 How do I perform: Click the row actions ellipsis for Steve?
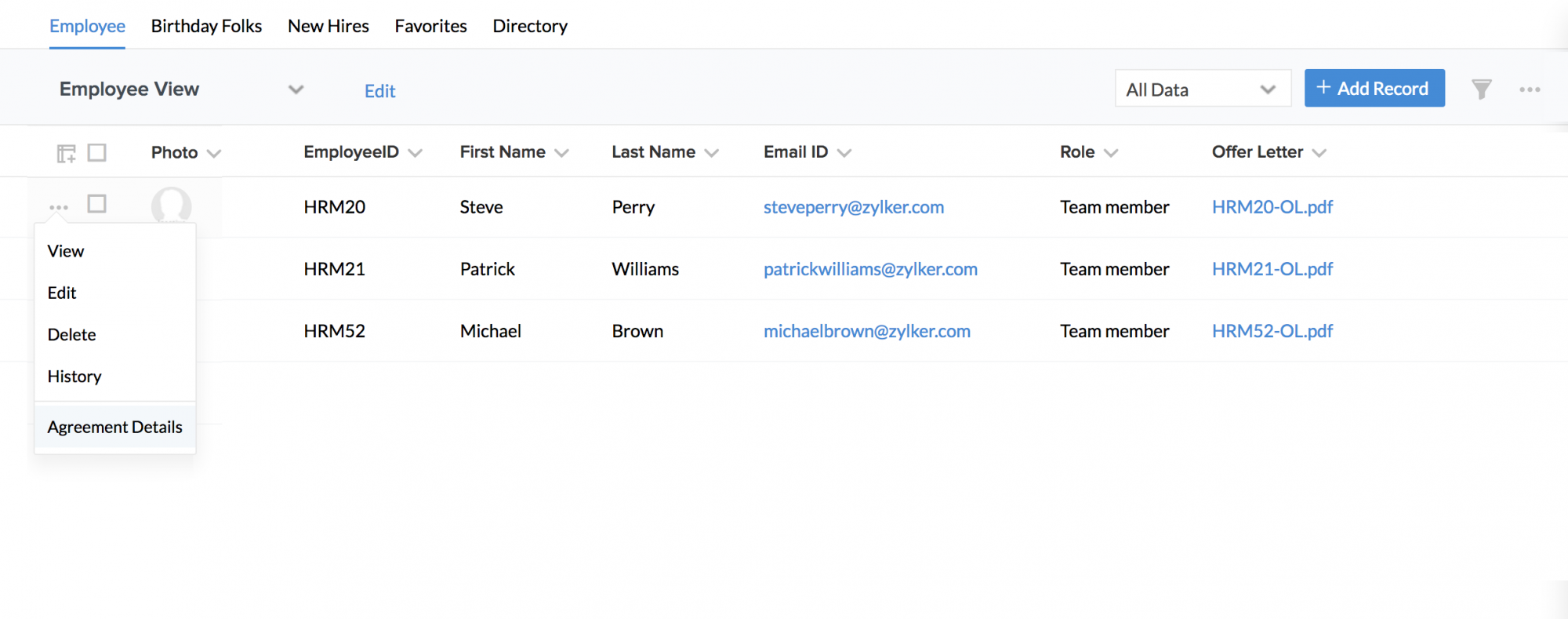(x=59, y=207)
